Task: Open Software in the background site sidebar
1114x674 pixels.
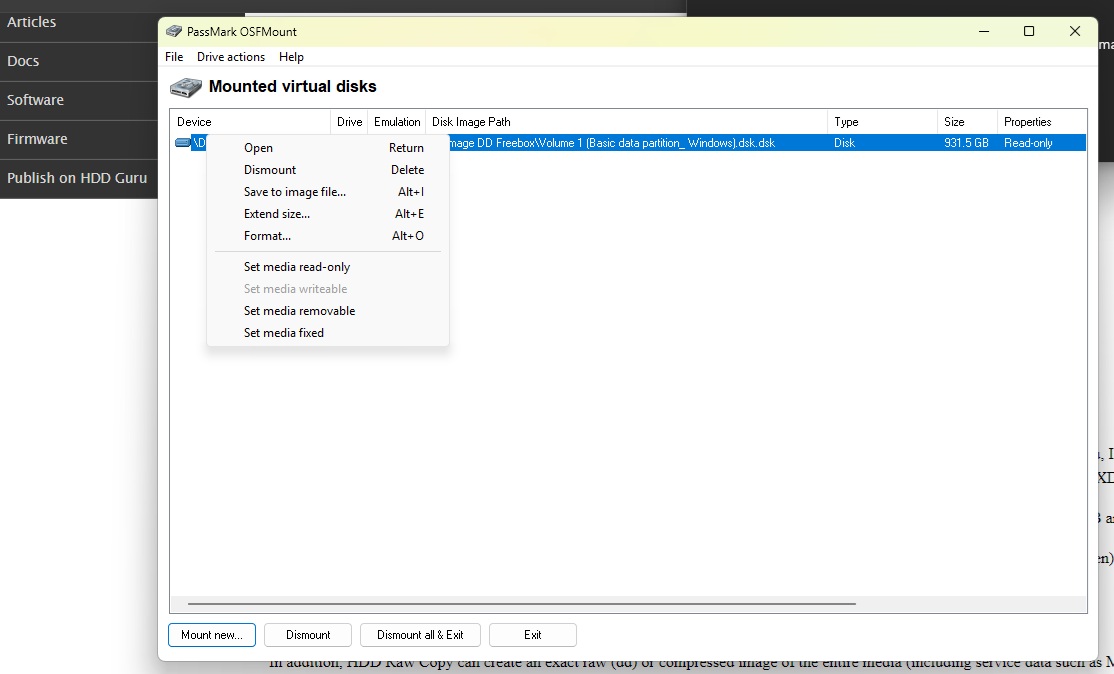Action: click(36, 100)
